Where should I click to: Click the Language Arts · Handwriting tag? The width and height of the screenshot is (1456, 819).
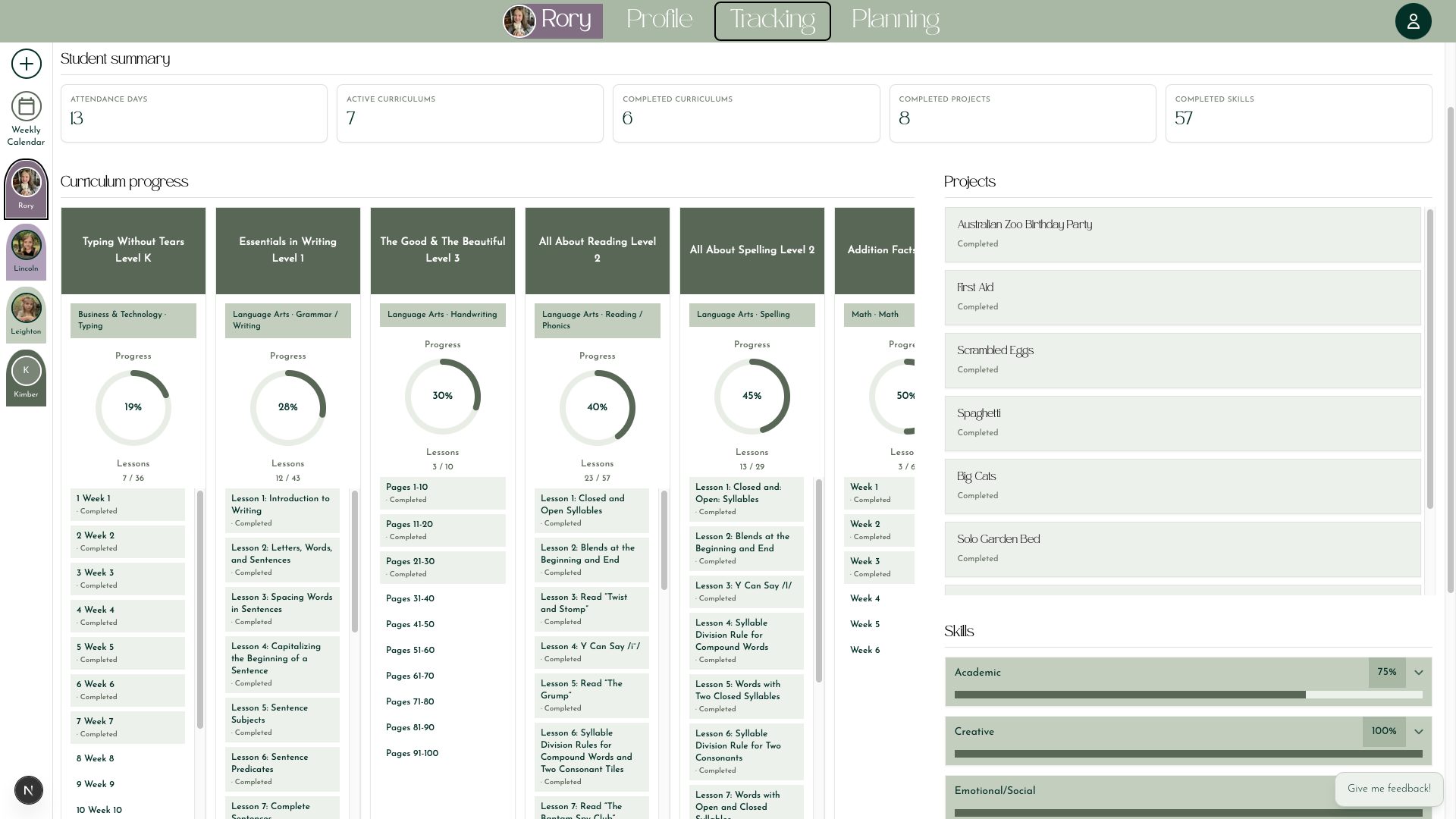click(x=443, y=315)
